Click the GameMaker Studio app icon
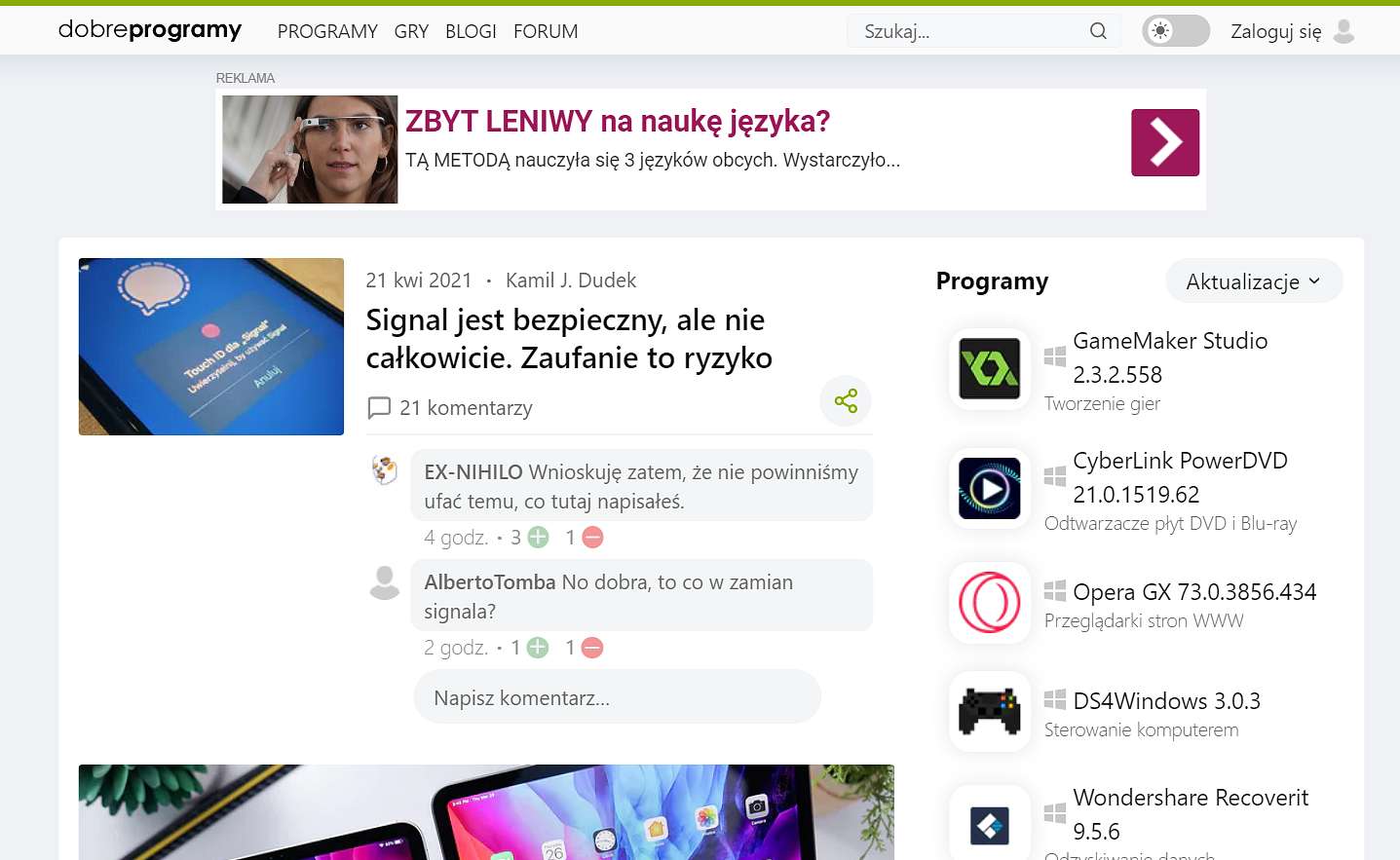The height and width of the screenshot is (860, 1400). click(x=990, y=368)
